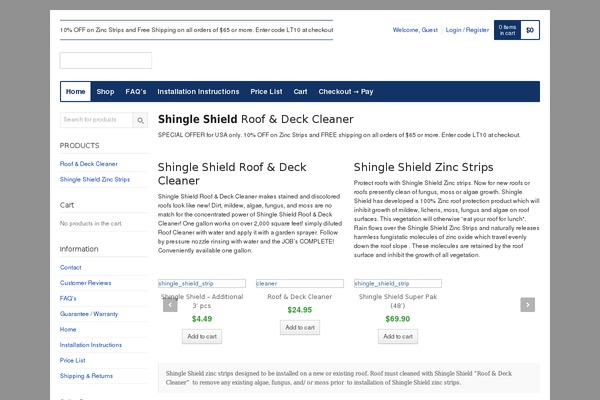The width and height of the screenshot is (600, 400).
Task: Click the $0 cart total
Action: pos(530,30)
